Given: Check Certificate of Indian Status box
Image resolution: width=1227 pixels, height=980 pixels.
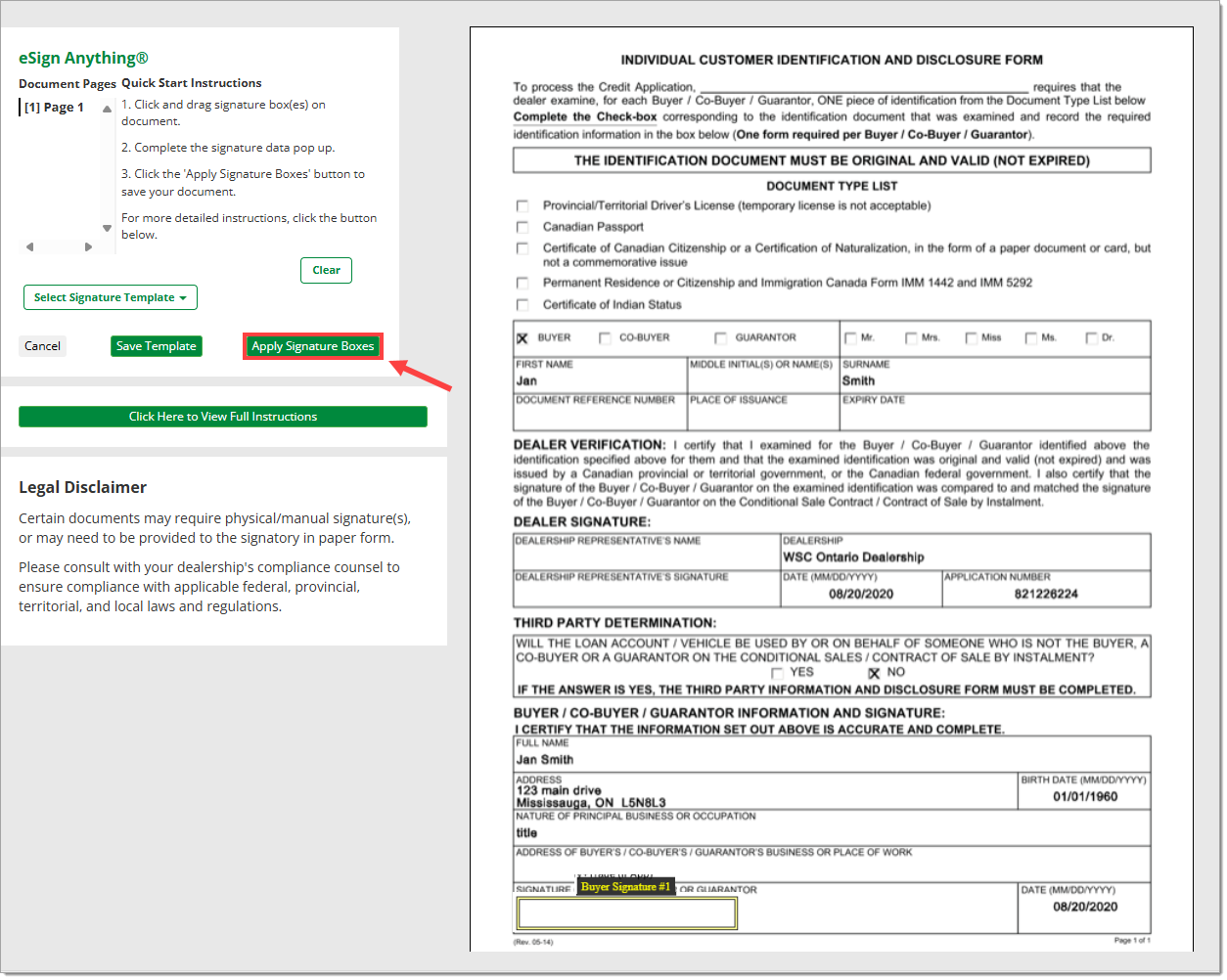Looking at the screenshot, I should point(523,305).
